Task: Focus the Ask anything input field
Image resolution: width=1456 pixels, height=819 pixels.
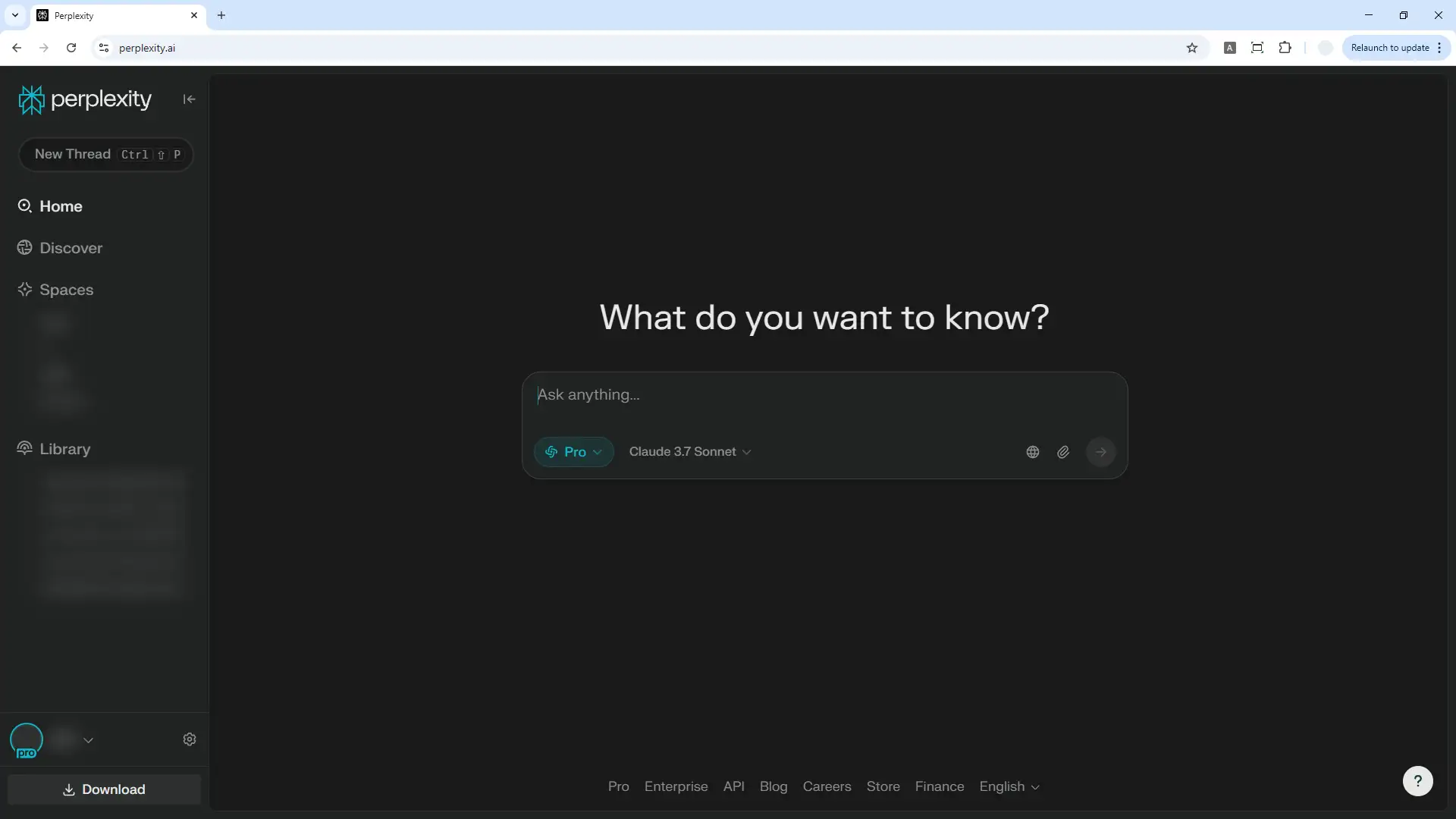Action: [x=824, y=395]
